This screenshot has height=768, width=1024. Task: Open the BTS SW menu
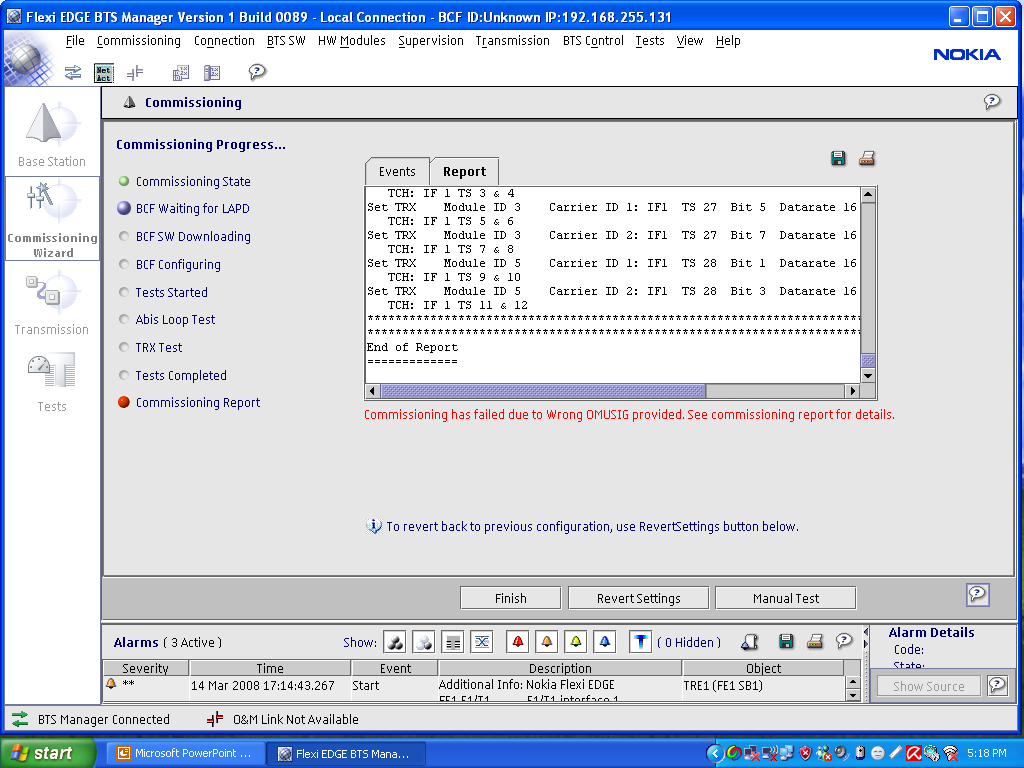(x=286, y=41)
